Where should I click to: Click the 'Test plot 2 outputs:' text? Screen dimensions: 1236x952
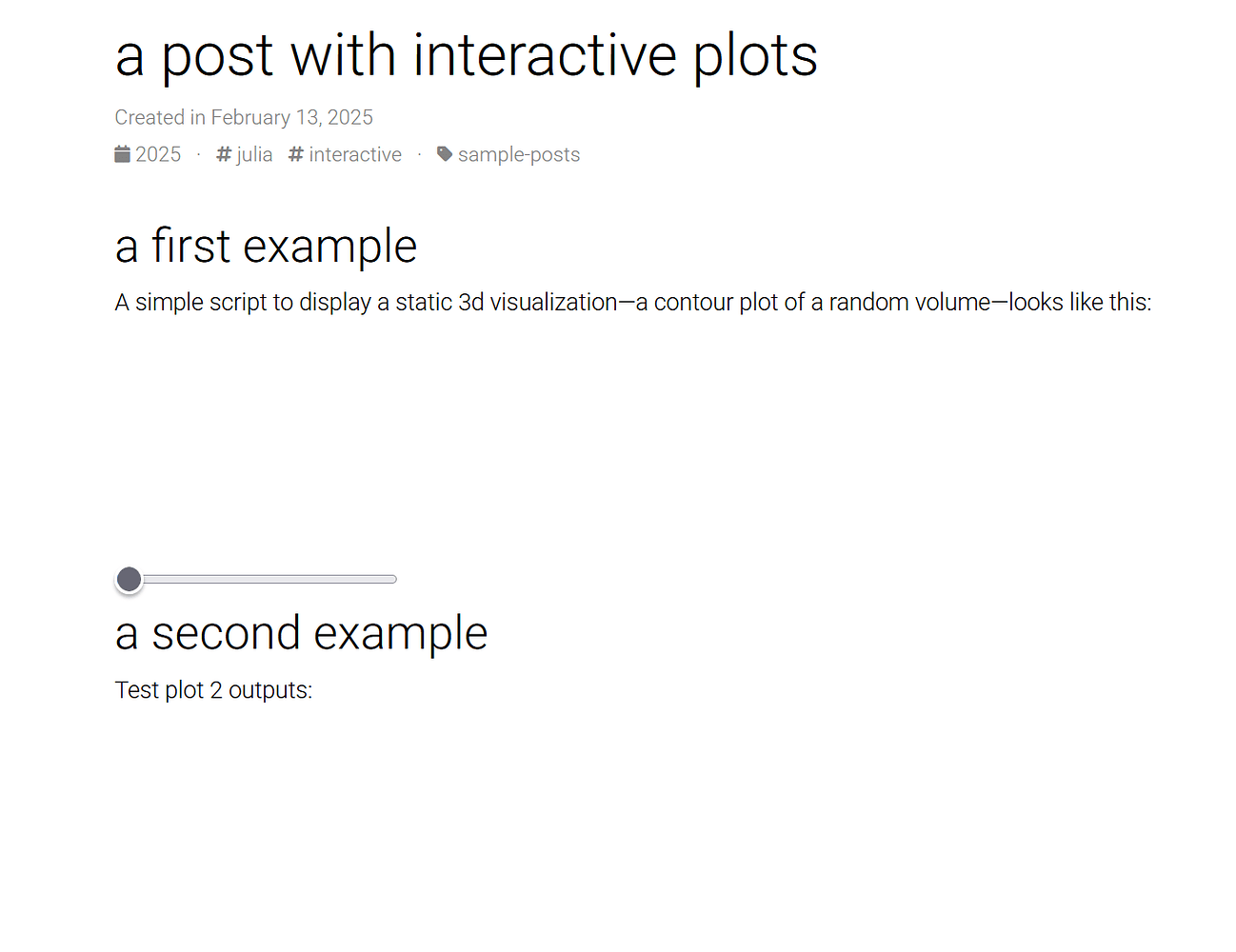click(x=213, y=689)
